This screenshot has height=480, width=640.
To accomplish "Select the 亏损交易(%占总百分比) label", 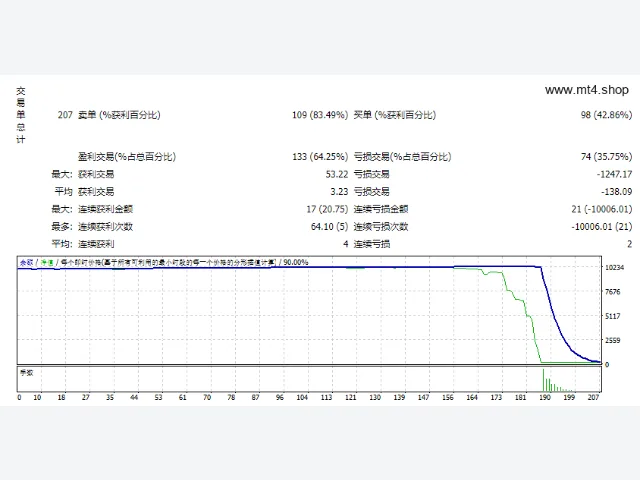I will [x=402, y=157].
